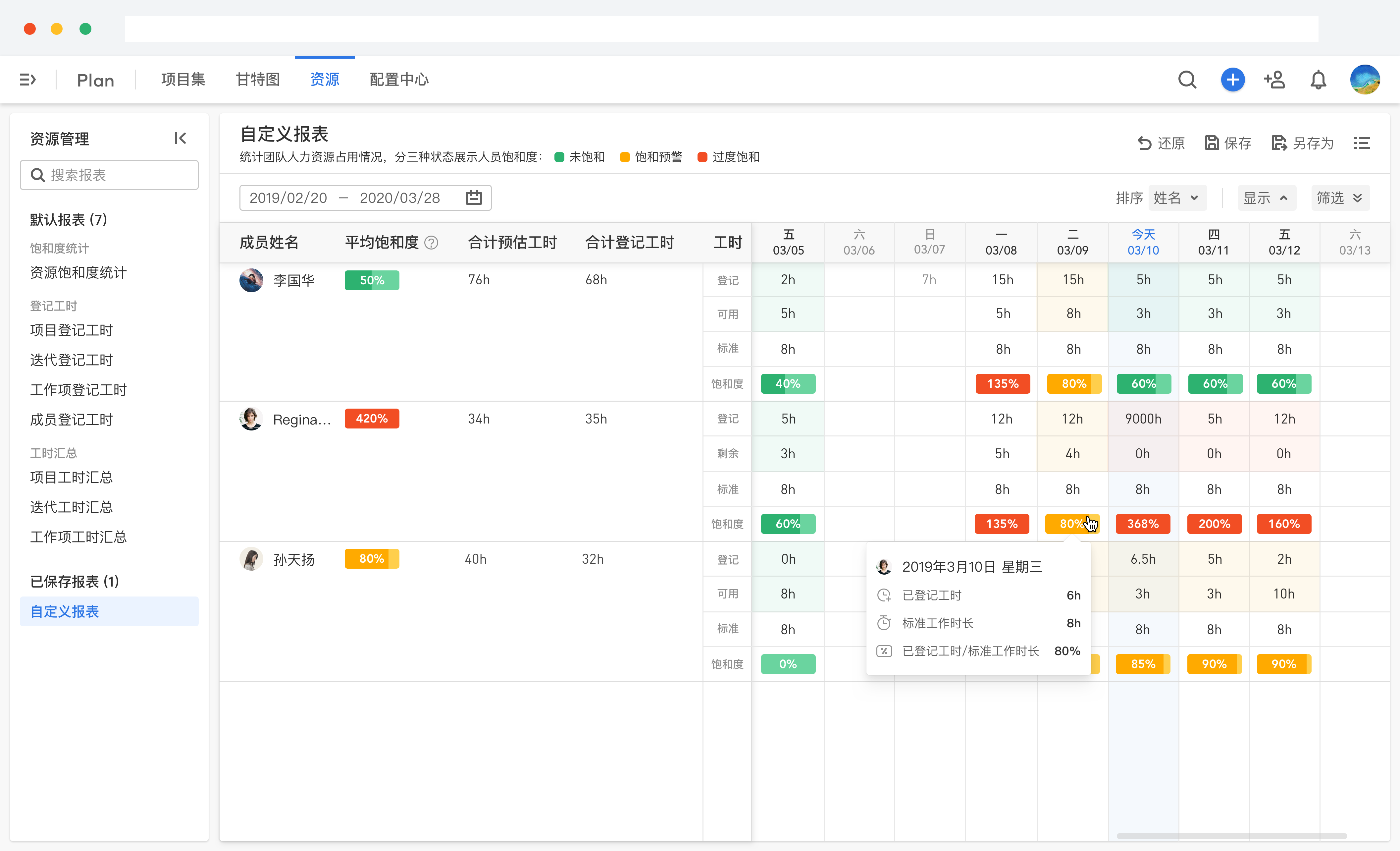Open the invite member icon
Image resolution: width=1400 pixels, height=851 pixels.
[1274, 80]
